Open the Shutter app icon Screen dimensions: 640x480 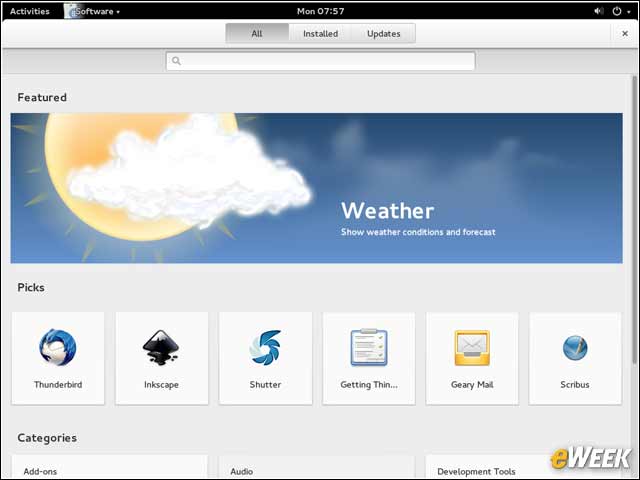pyautogui.click(x=265, y=347)
